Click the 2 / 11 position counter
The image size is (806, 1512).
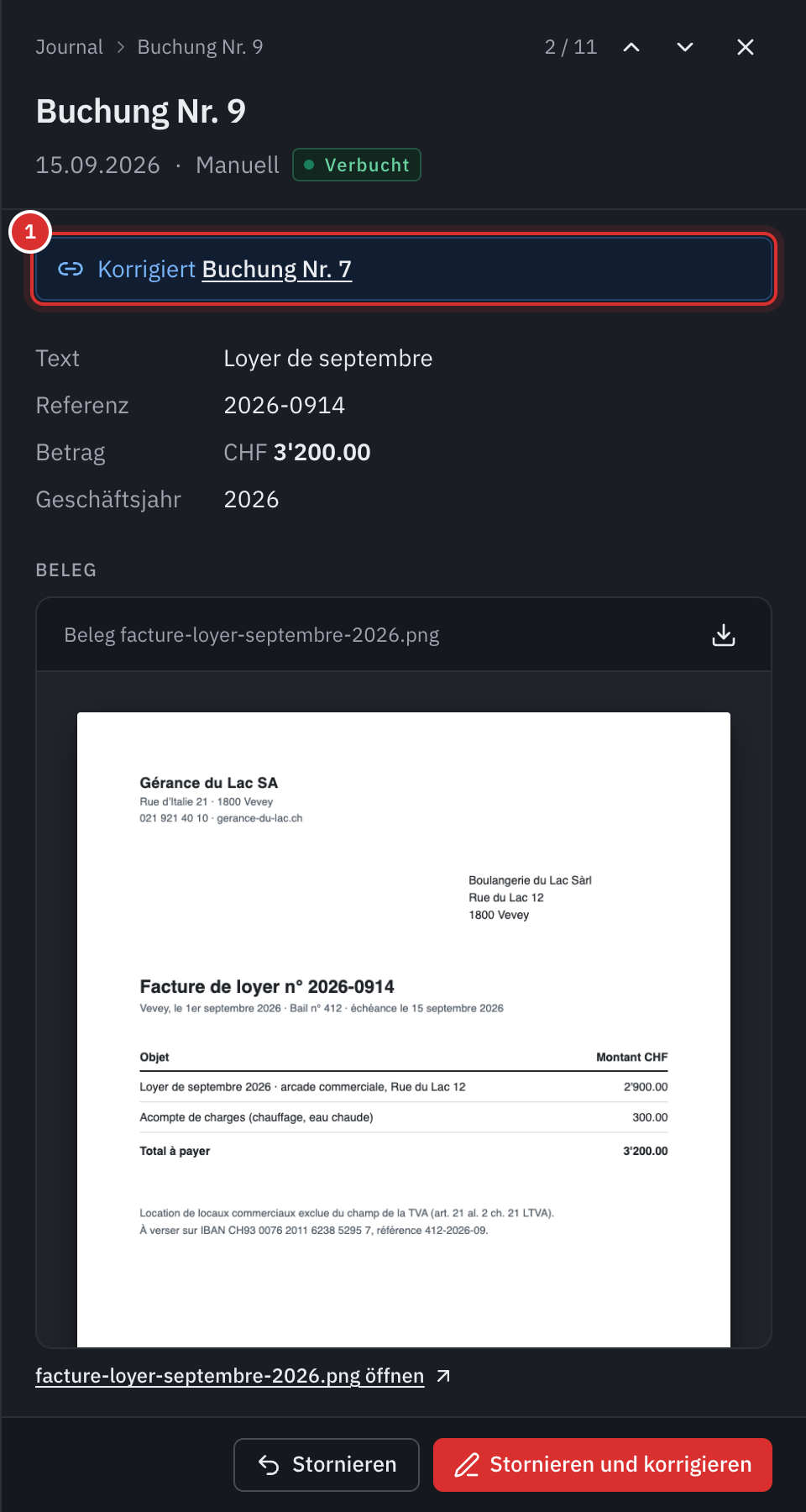[571, 47]
